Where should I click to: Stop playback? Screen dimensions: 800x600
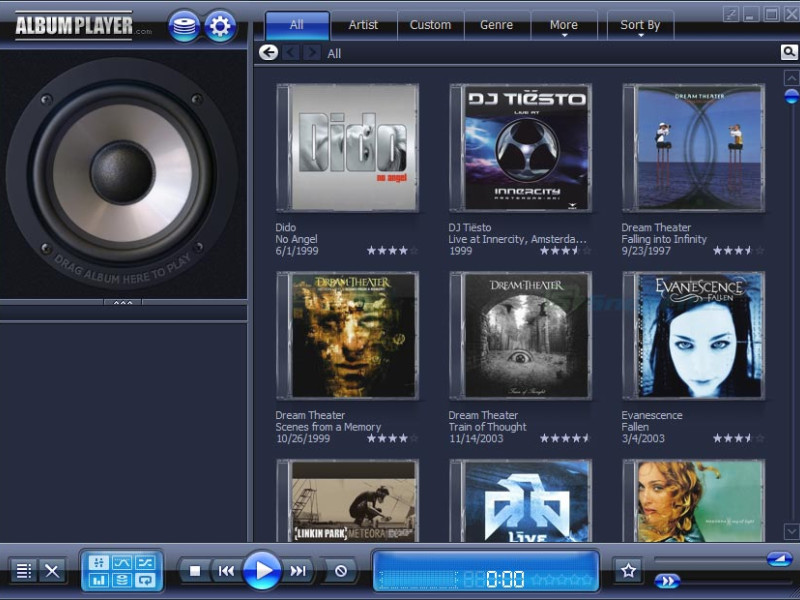tap(194, 570)
